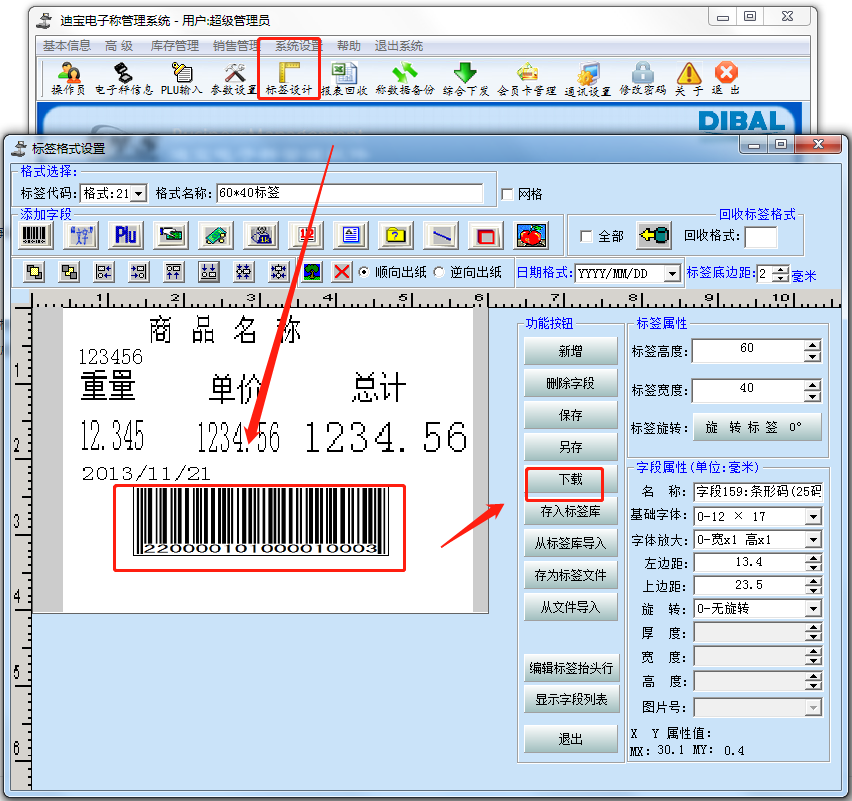Open 通讯设置 in main window toolbar

click(587, 78)
